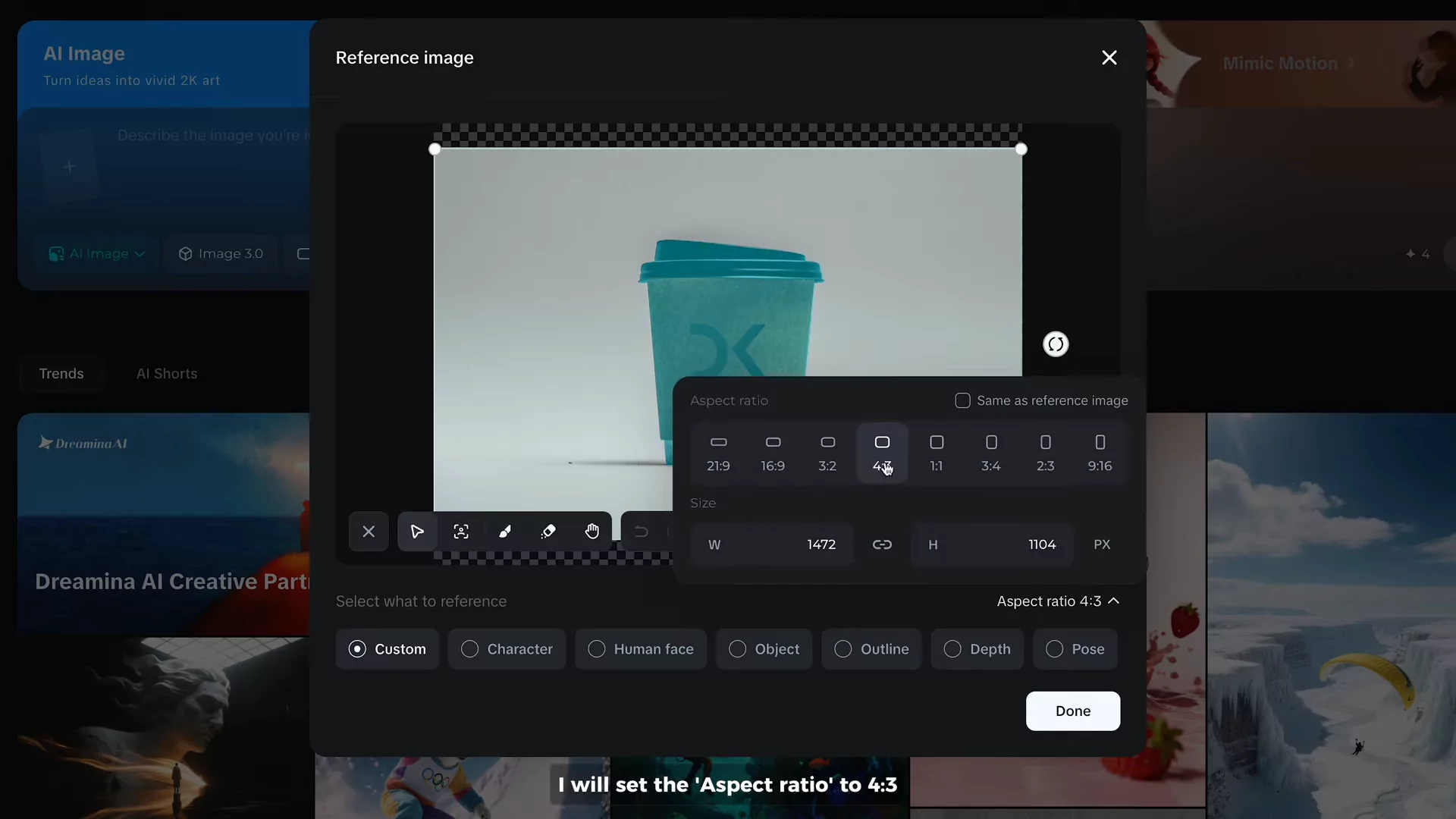Choose the 16:9 aspect ratio
This screenshot has height=819, width=1456.
click(773, 453)
